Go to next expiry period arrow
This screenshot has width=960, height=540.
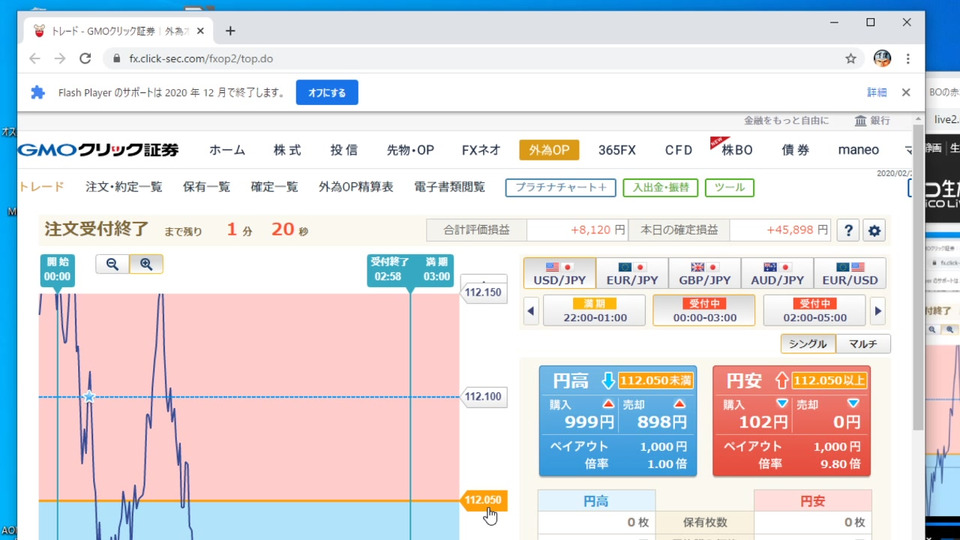pyautogui.click(x=878, y=311)
